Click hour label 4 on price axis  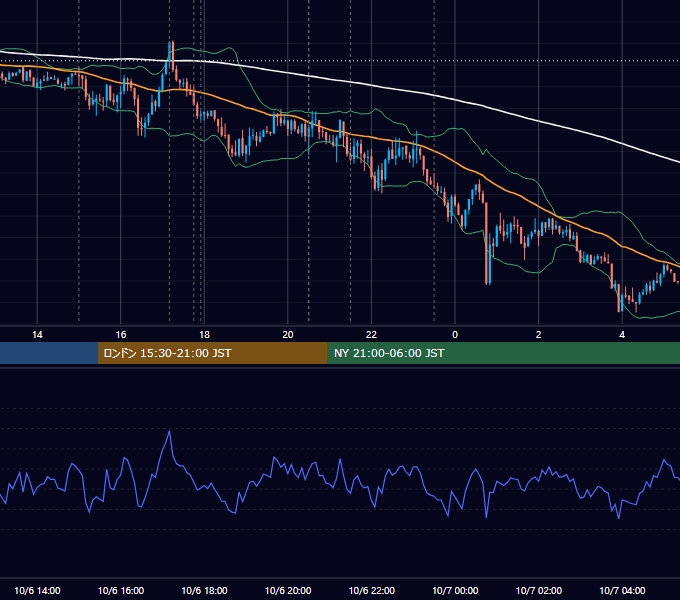tap(622, 335)
